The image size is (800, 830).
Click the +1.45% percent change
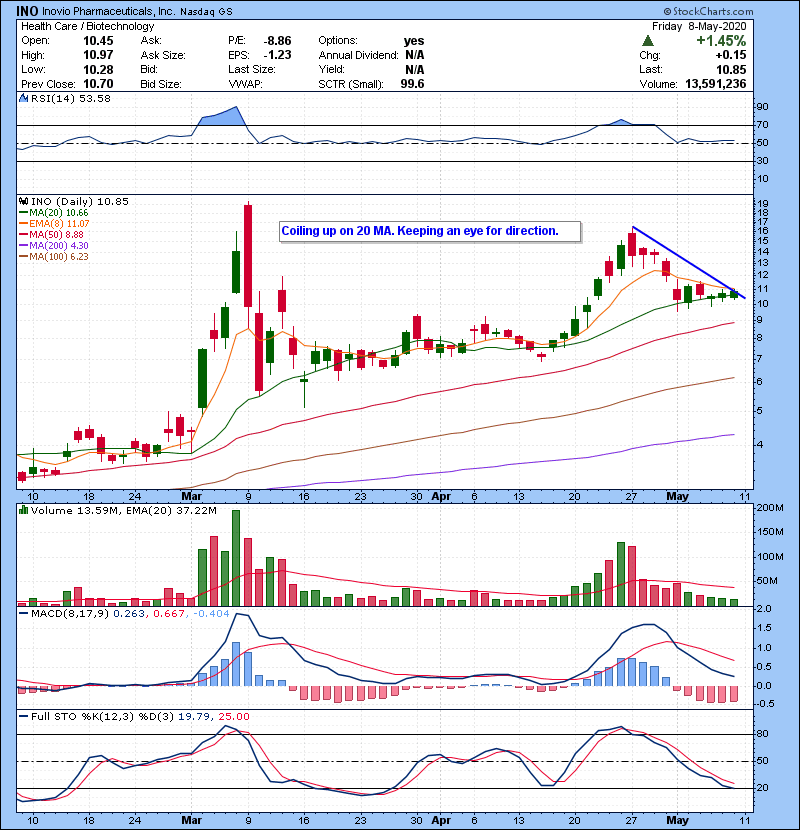[721, 41]
